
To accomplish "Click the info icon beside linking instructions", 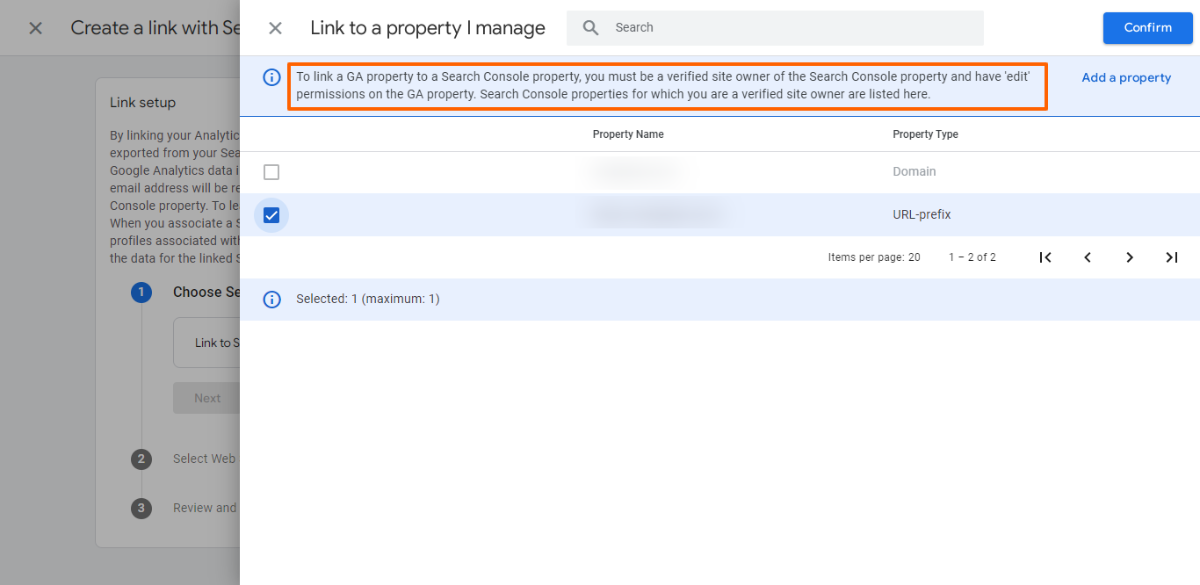I will click(271, 77).
